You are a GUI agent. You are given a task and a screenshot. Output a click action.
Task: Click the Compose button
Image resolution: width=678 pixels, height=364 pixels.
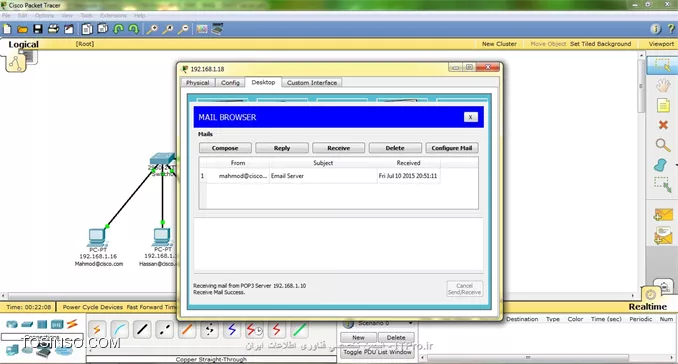point(225,148)
